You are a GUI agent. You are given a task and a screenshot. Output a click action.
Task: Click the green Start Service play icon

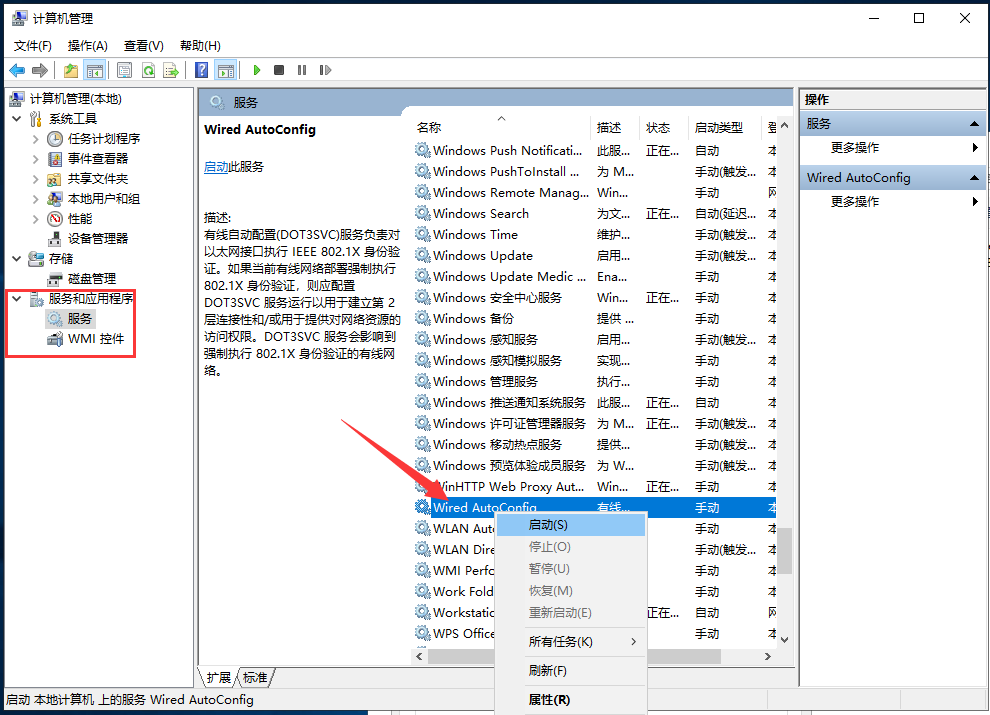(x=256, y=70)
